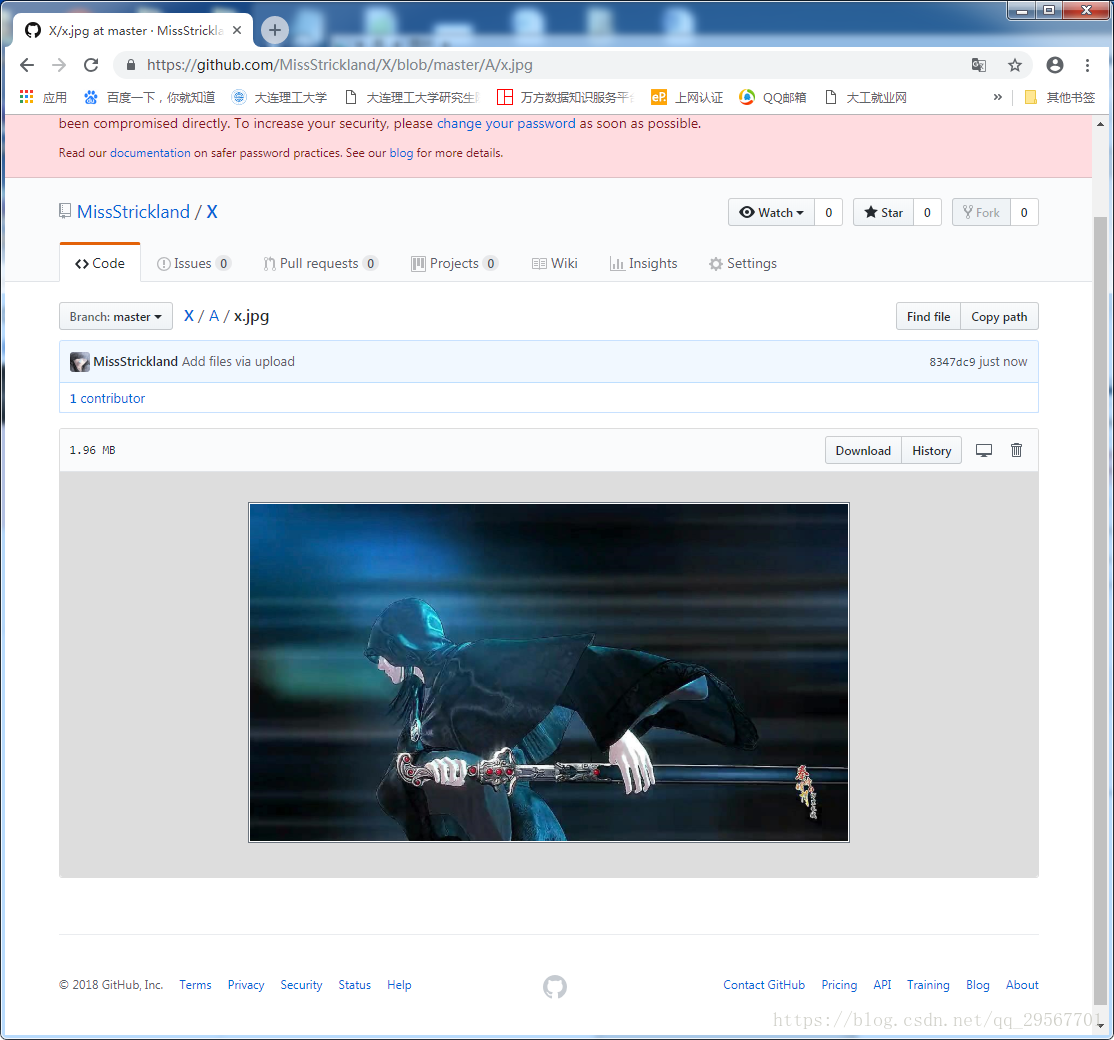This screenshot has width=1114, height=1040.
Task: Show more bookmarks with the double chevron
Action: [x=997, y=97]
